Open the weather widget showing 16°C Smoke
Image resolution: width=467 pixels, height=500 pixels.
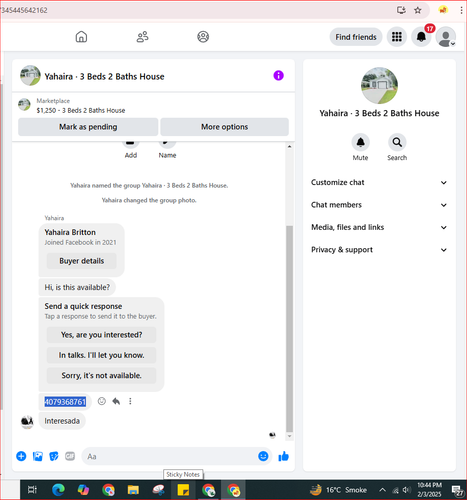click(339, 490)
